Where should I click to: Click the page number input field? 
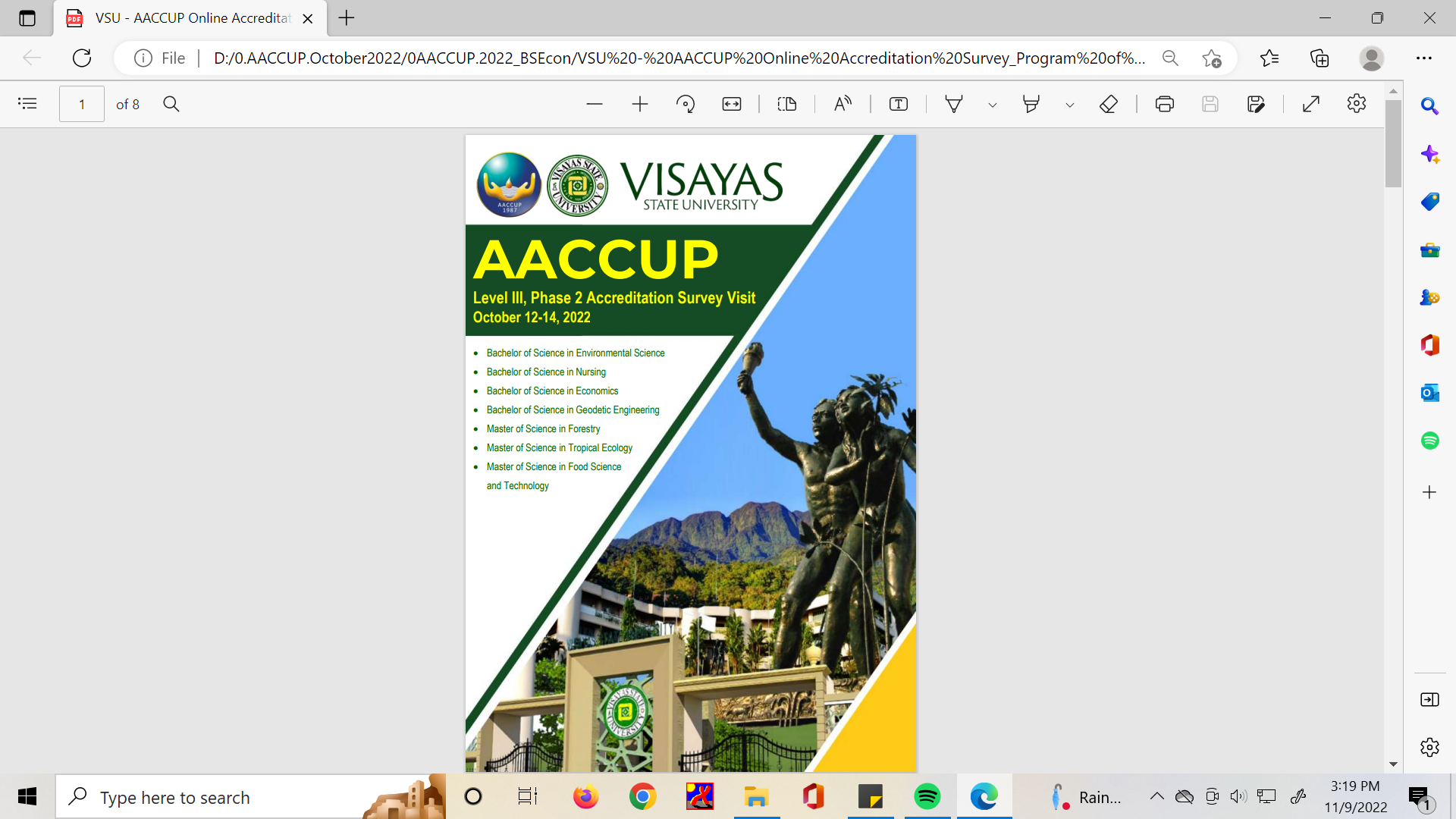pyautogui.click(x=82, y=104)
